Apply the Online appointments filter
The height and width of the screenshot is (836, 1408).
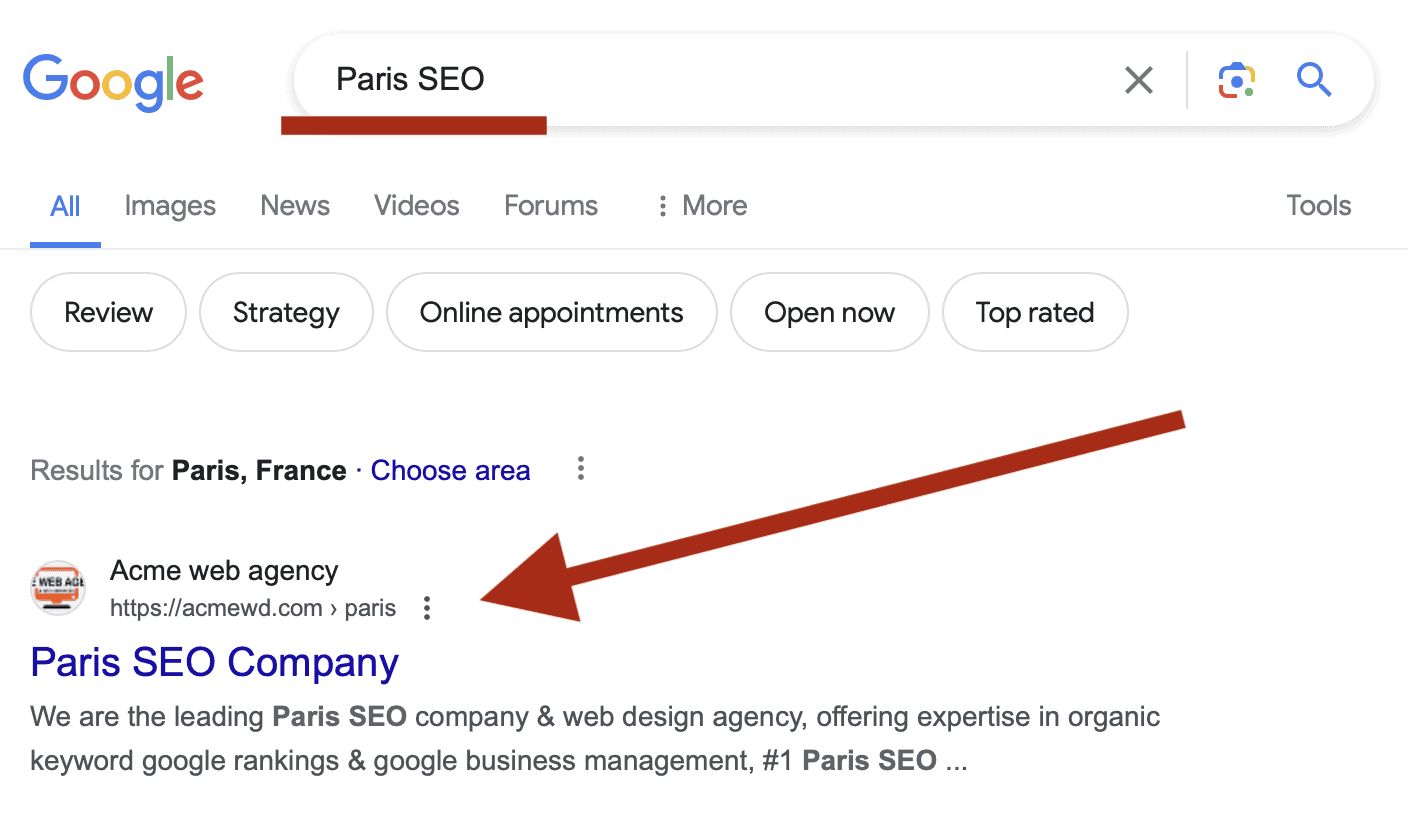pos(551,313)
